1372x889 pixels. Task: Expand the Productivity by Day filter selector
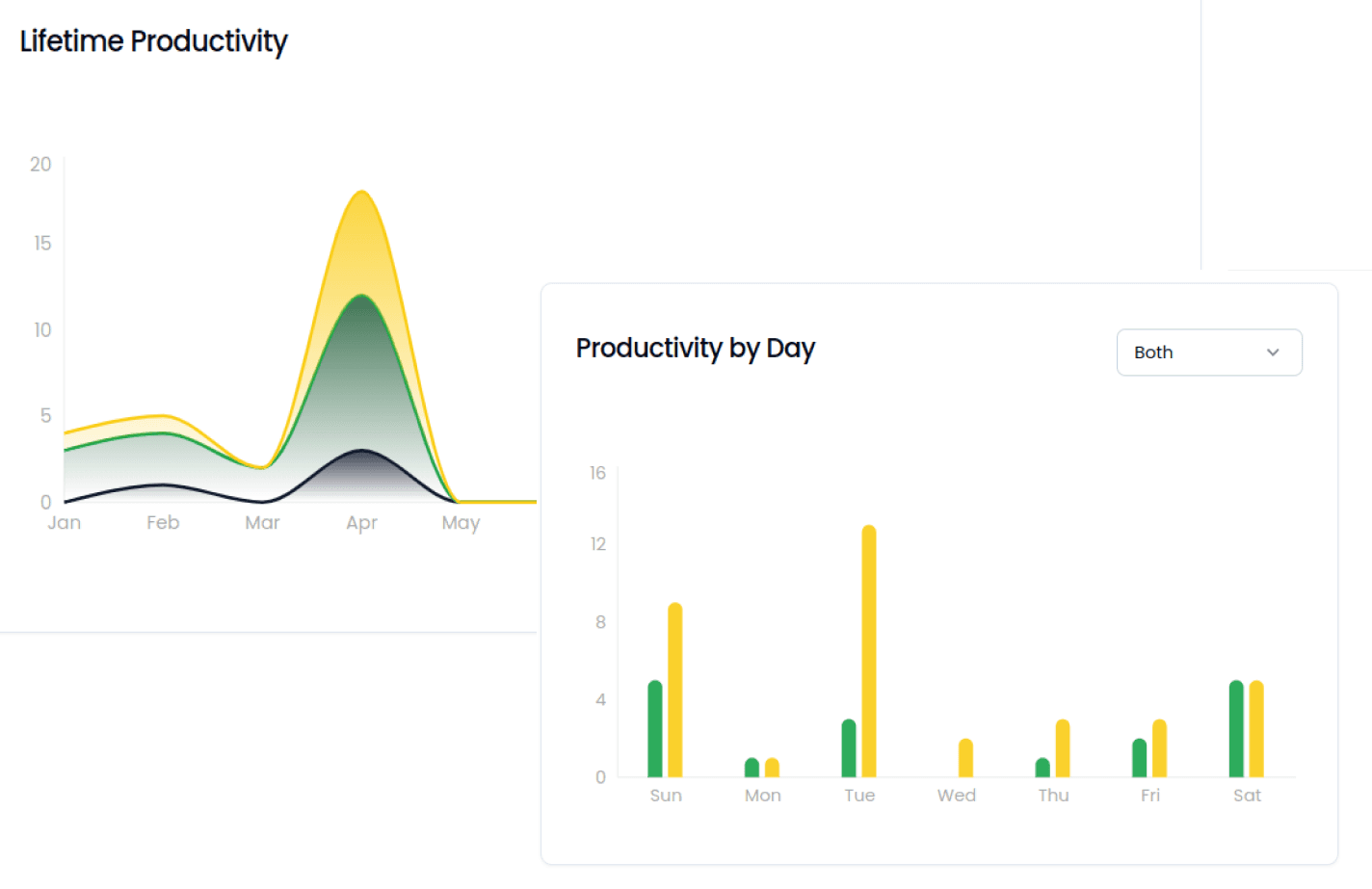pyautogui.click(x=1208, y=353)
